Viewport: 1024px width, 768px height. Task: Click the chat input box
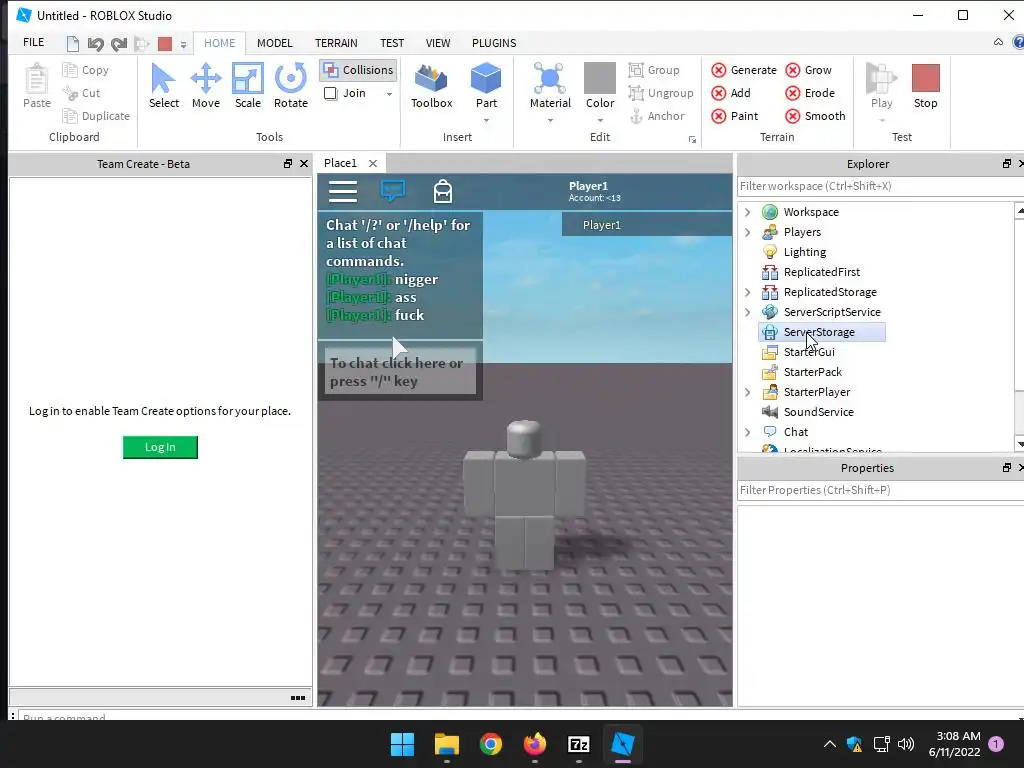pyautogui.click(x=400, y=372)
